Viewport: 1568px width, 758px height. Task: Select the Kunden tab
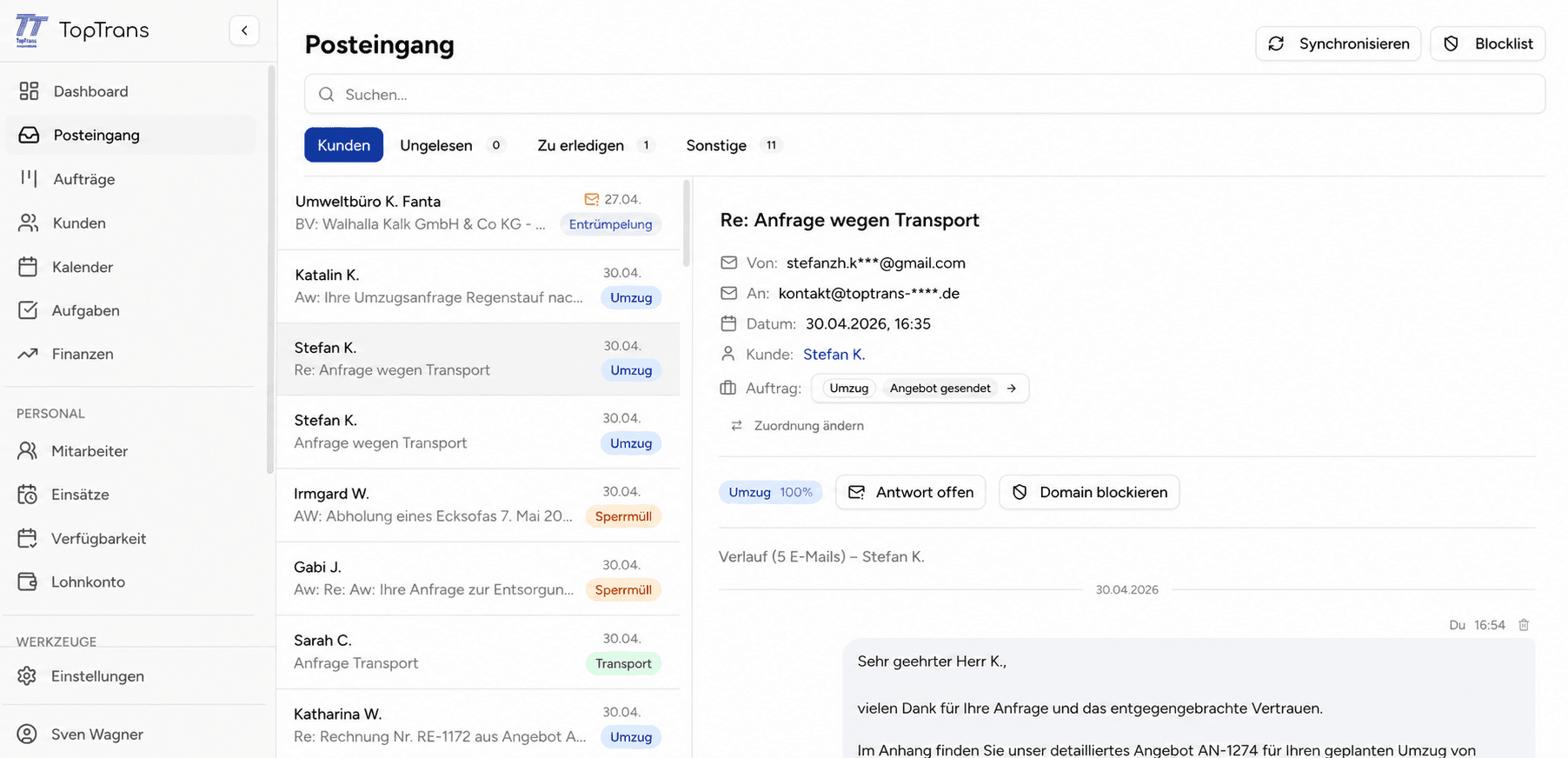[x=343, y=145]
